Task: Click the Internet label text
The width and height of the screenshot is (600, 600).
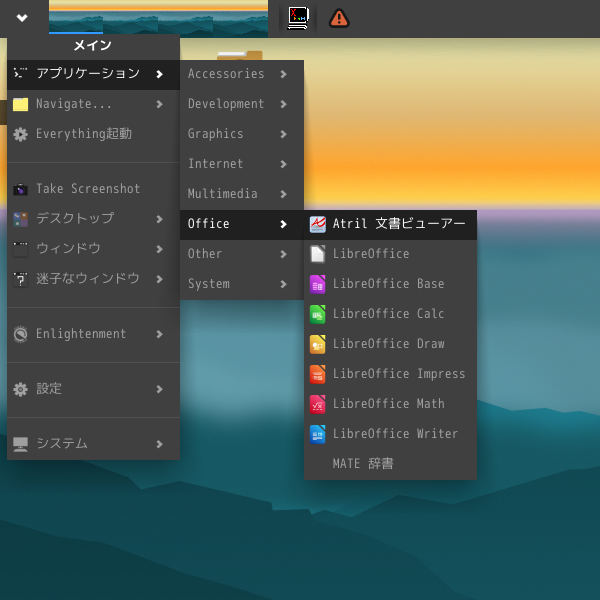Action: point(215,164)
